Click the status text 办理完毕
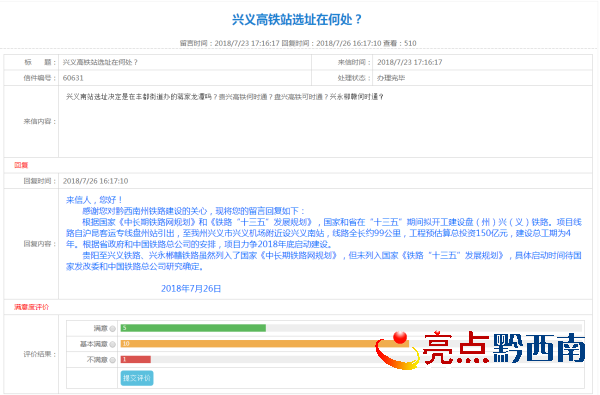Screen dimensions: 600x395 point(391,78)
